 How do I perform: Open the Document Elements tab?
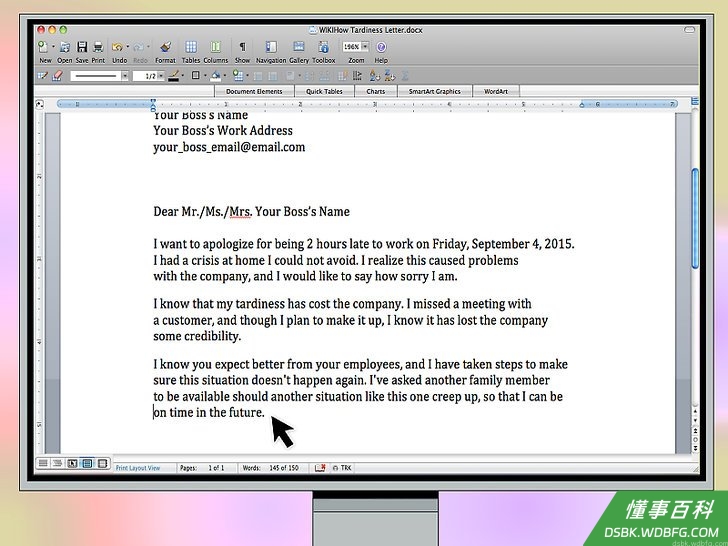254,91
